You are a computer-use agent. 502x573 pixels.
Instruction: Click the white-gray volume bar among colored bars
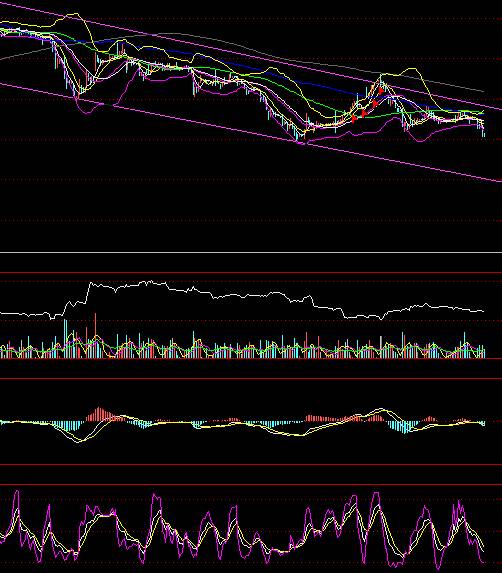[381, 347]
